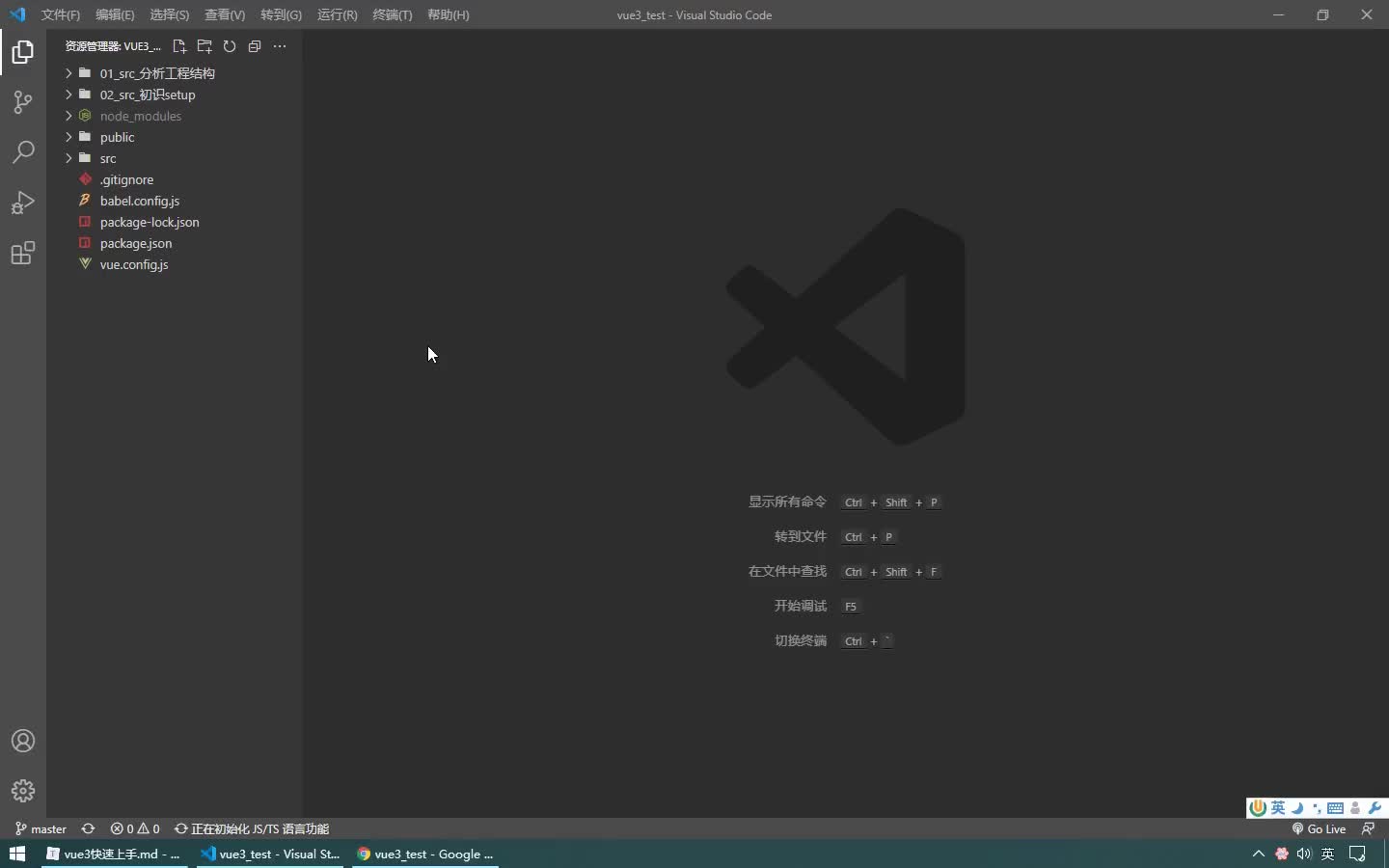Create a new folder in explorer
The height and width of the screenshot is (868, 1389).
pos(204,46)
